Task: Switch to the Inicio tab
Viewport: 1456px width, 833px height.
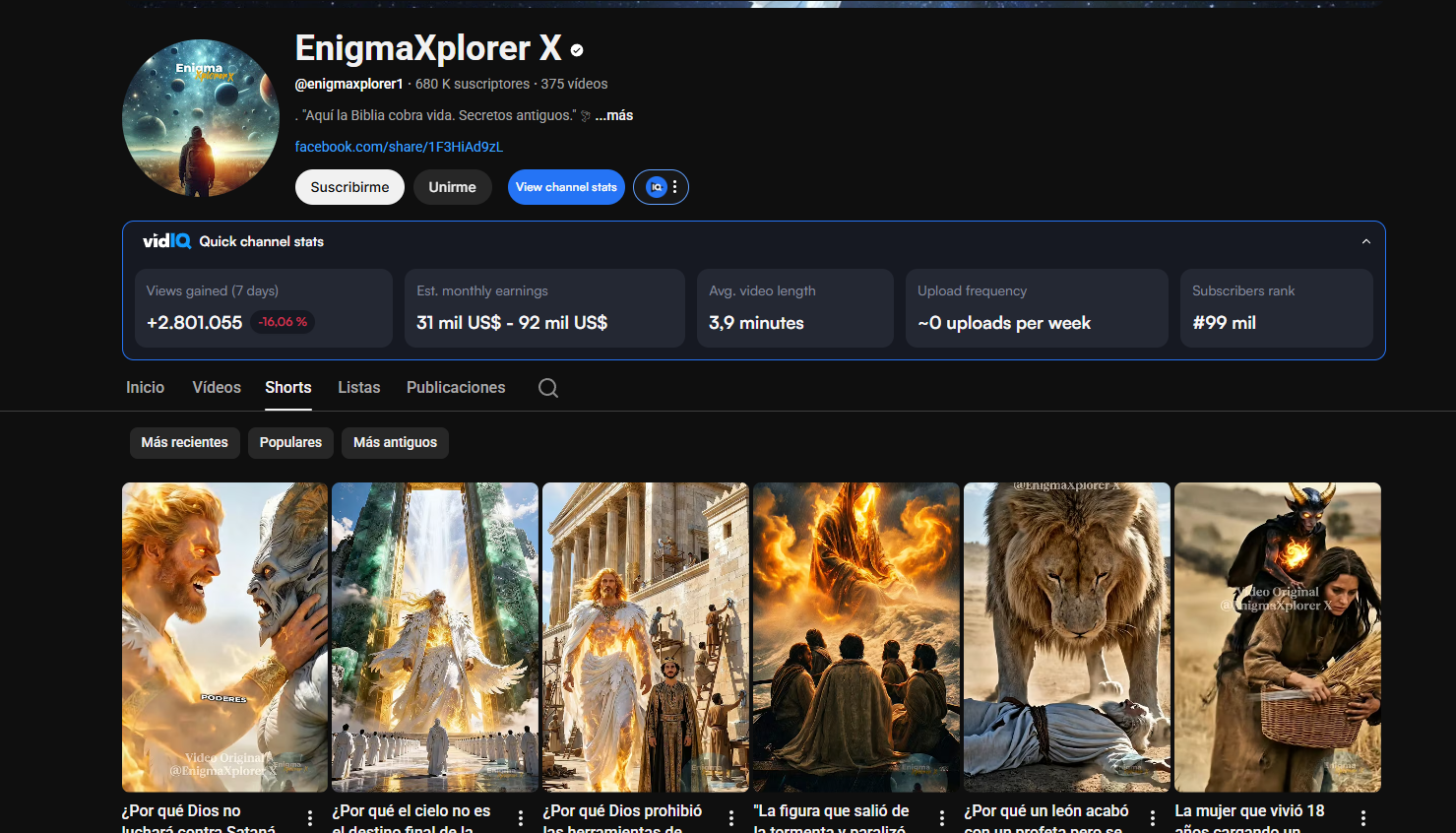Action: [146, 388]
